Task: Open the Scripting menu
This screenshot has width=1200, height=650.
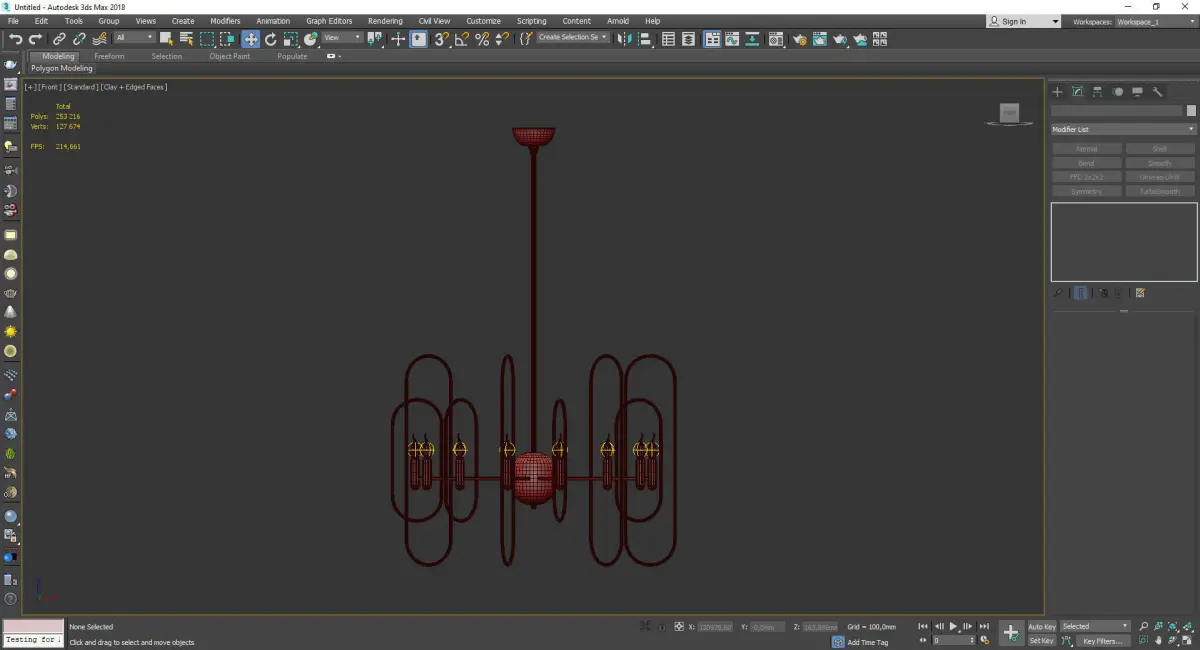Action: [x=531, y=21]
